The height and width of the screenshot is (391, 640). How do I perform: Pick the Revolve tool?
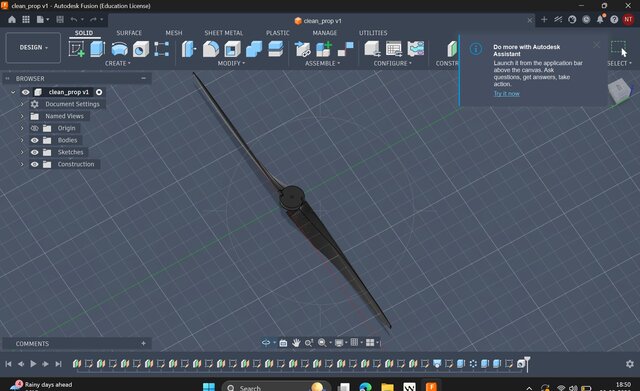(x=119, y=49)
